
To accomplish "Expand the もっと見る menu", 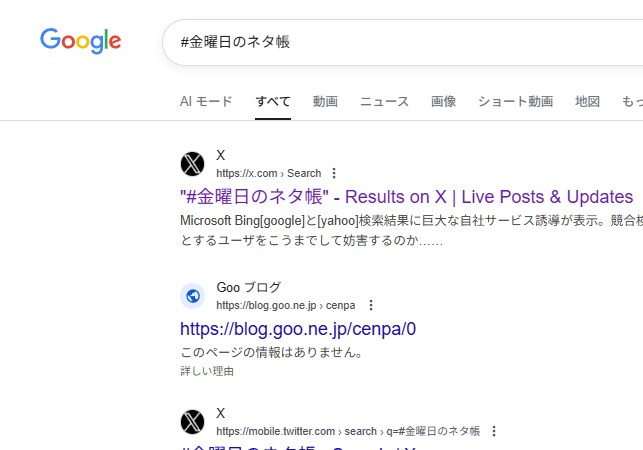I will pos(632,101).
